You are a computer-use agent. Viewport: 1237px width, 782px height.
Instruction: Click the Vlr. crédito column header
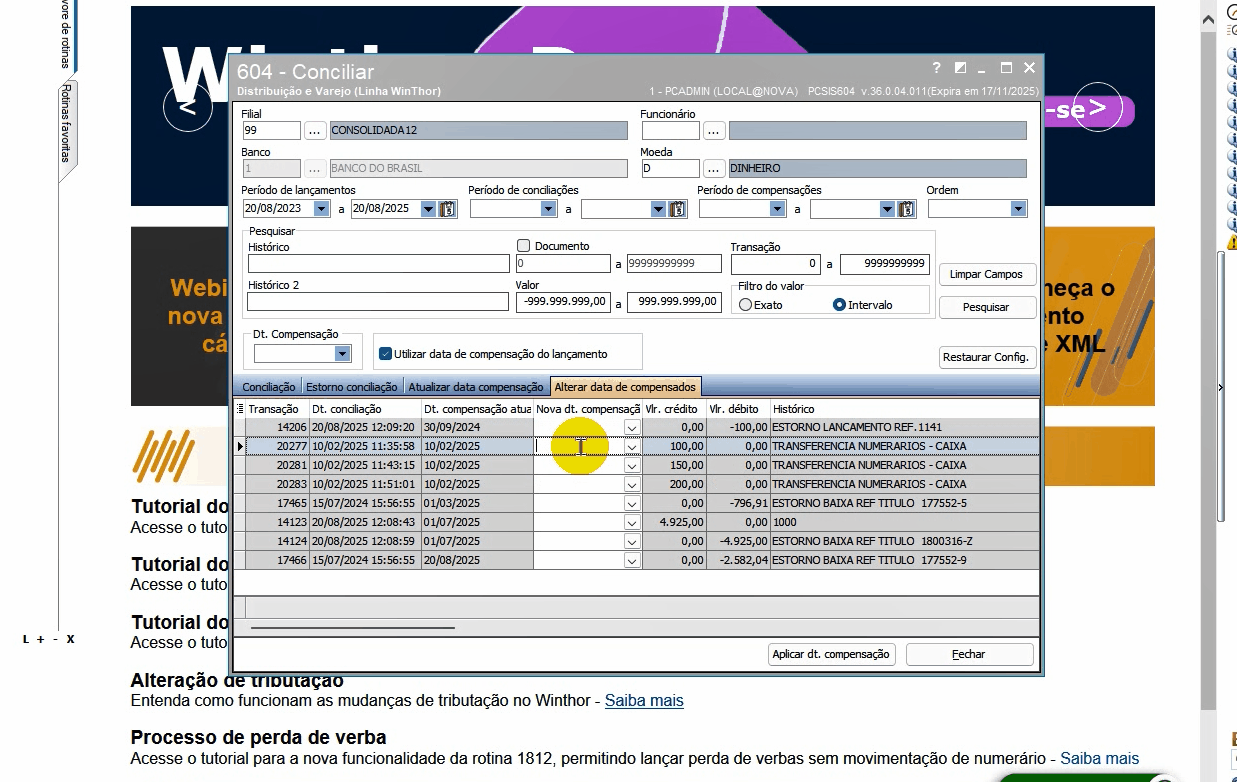(673, 409)
